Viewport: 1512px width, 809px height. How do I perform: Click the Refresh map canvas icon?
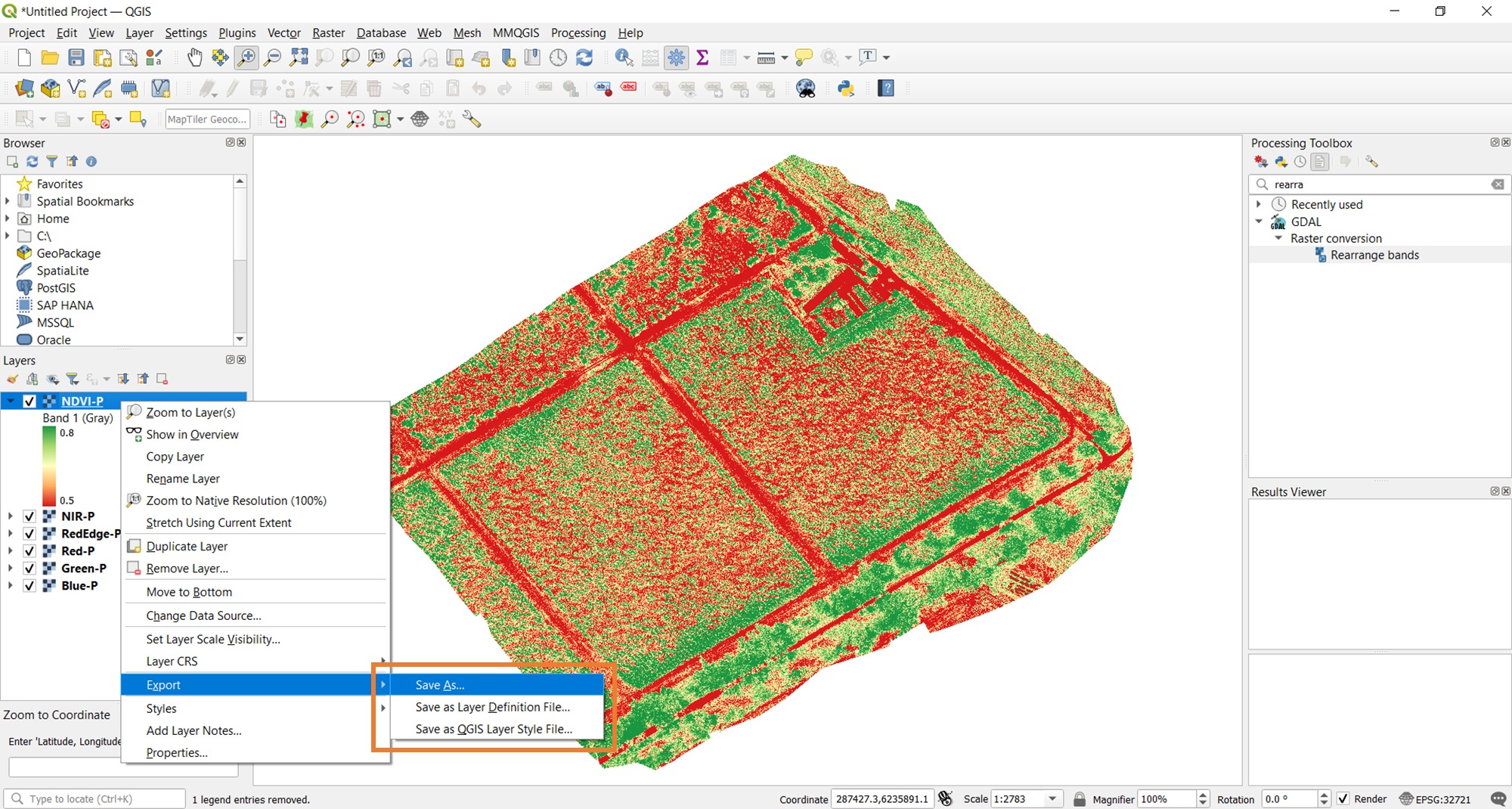[584, 57]
